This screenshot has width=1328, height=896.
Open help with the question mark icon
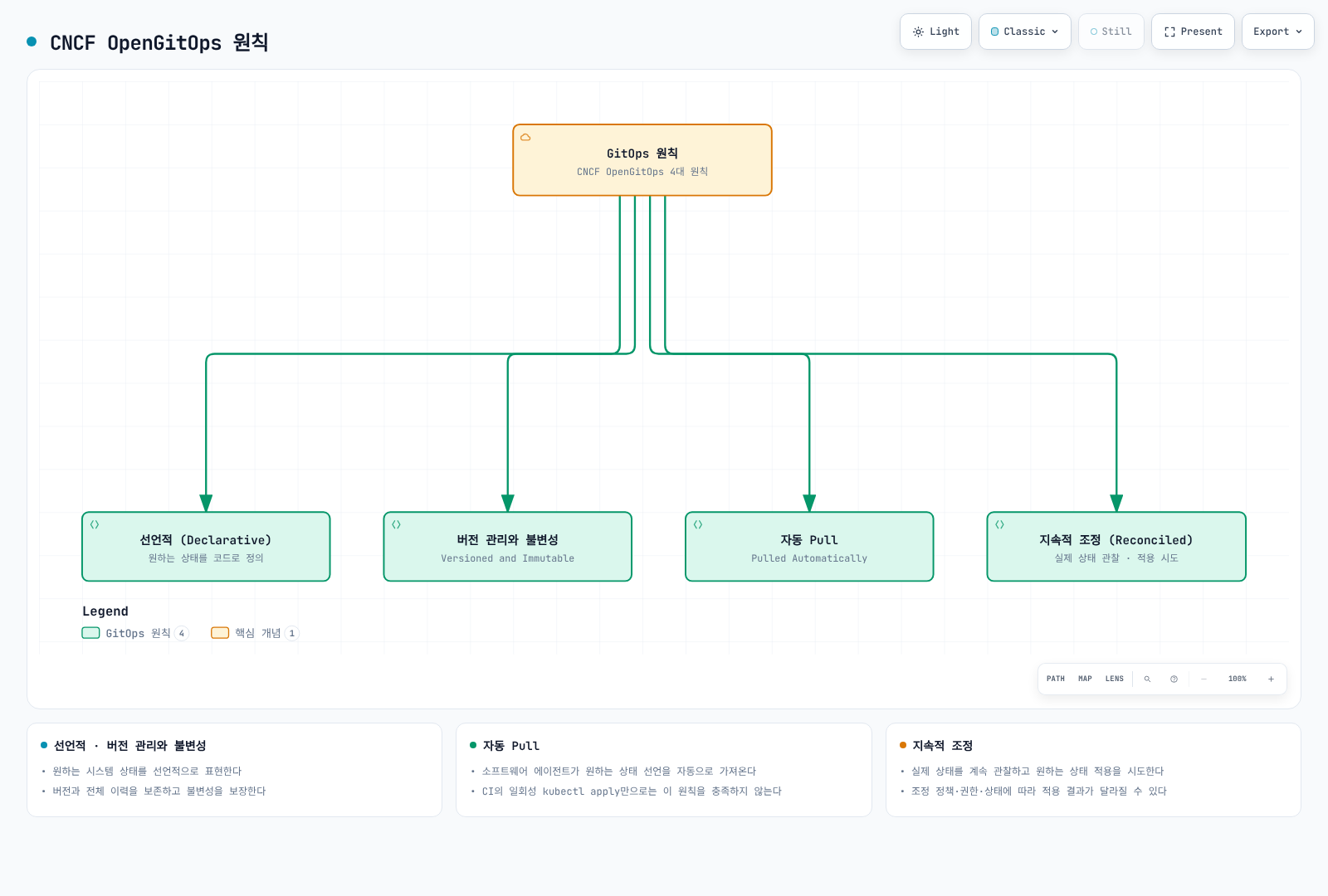(x=1174, y=679)
